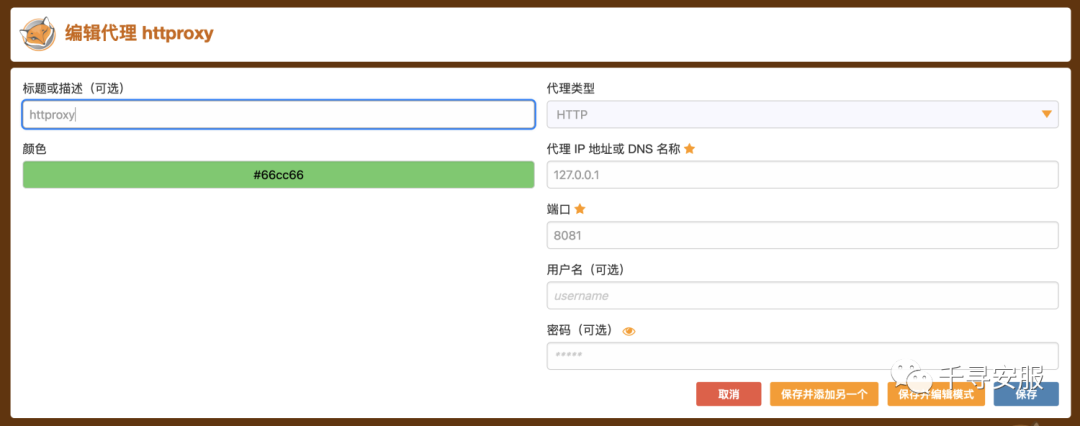The image size is (1080, 426).
Task: Click 保存并添加另一个 button
Action: click(824, 394)
